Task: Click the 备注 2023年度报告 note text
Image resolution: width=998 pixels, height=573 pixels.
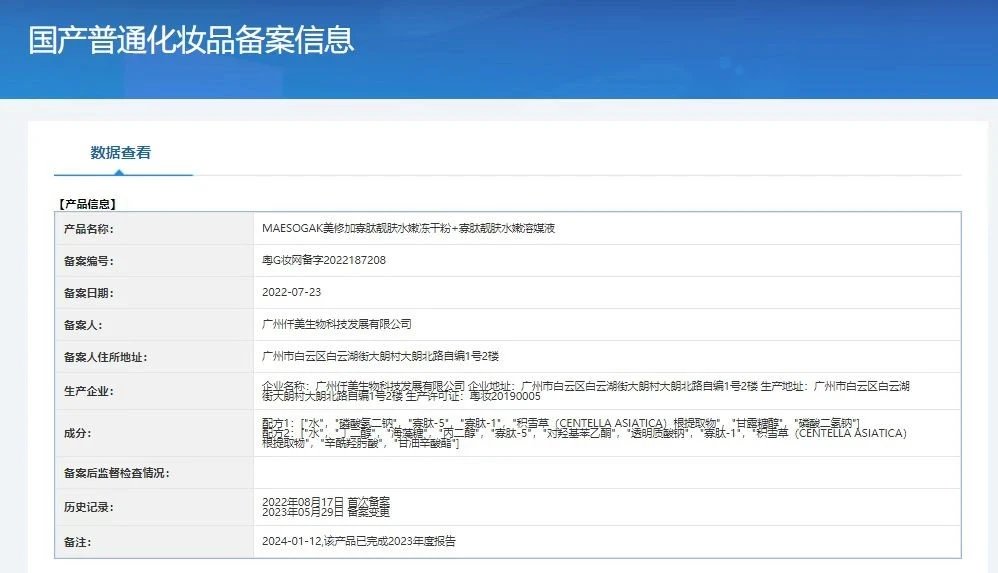Action: (358, 541)
